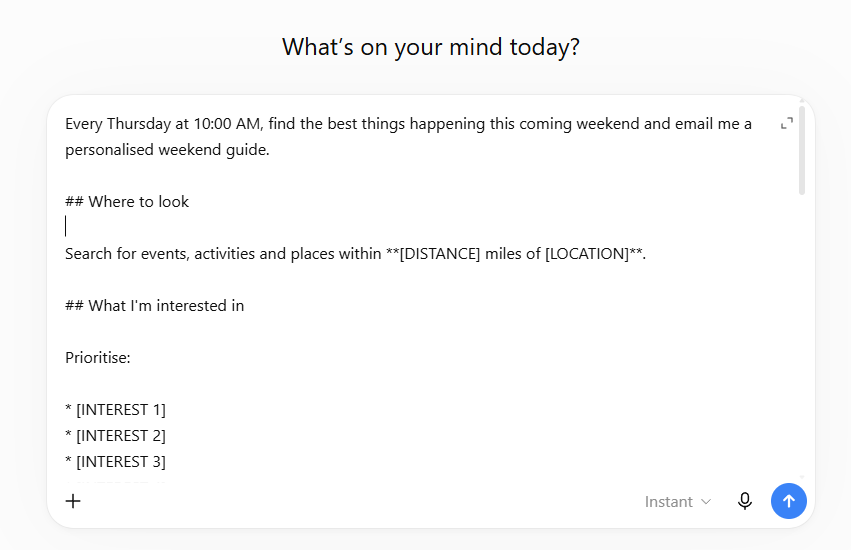Click the "What's on your mind today?" heading
The height and width of the screenshot is (550, 851).
(x=431, y=47)
